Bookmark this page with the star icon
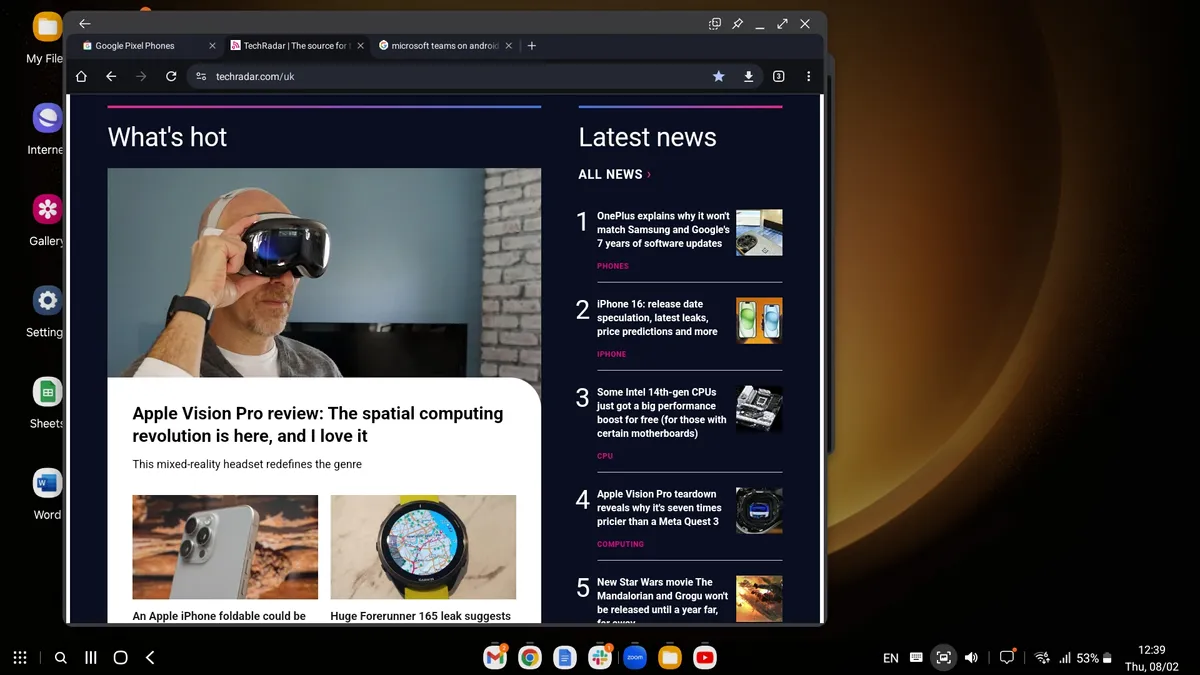 click(x=718, y=76)
